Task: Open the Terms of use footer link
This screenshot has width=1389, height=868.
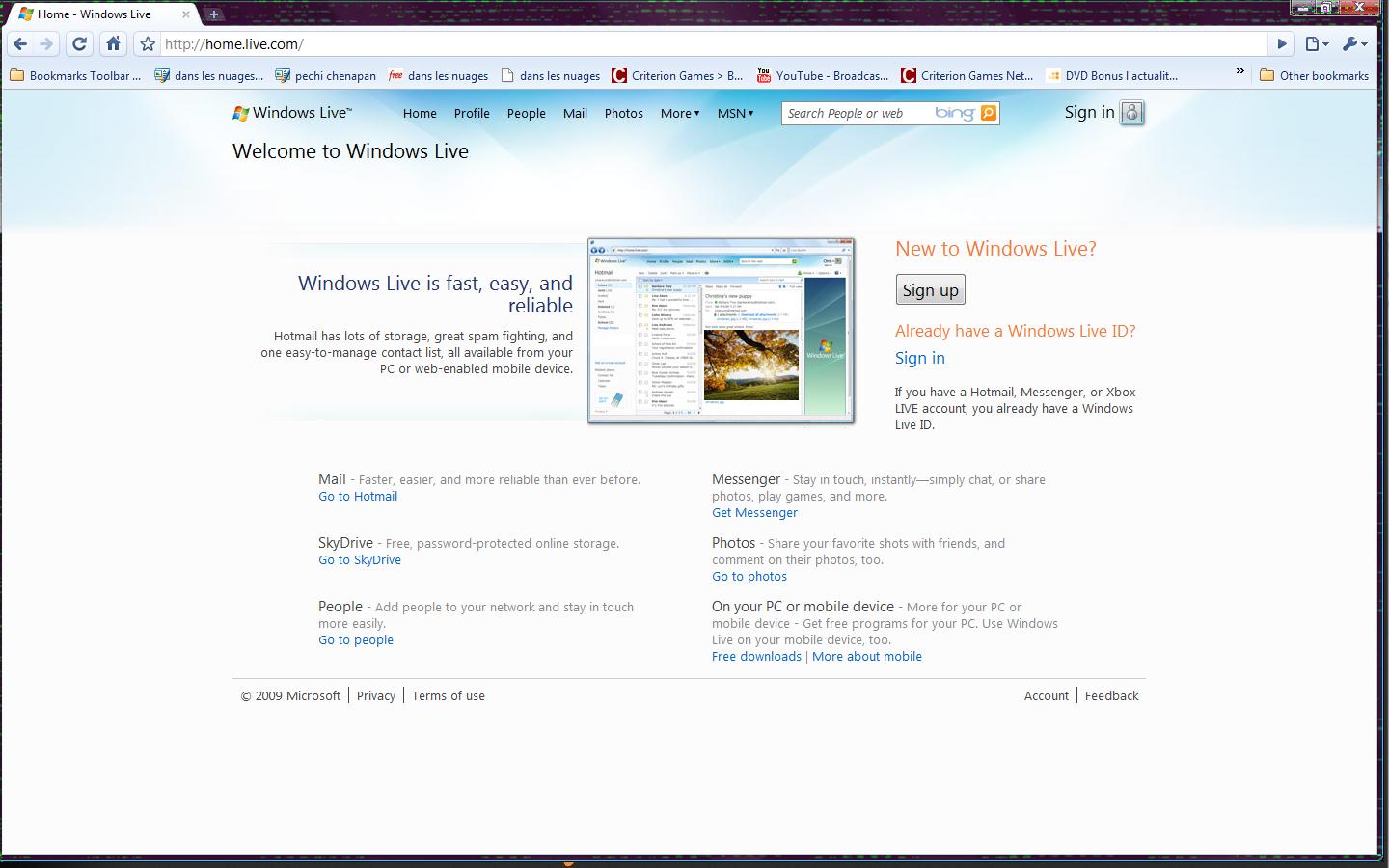Action: [449, 695]
